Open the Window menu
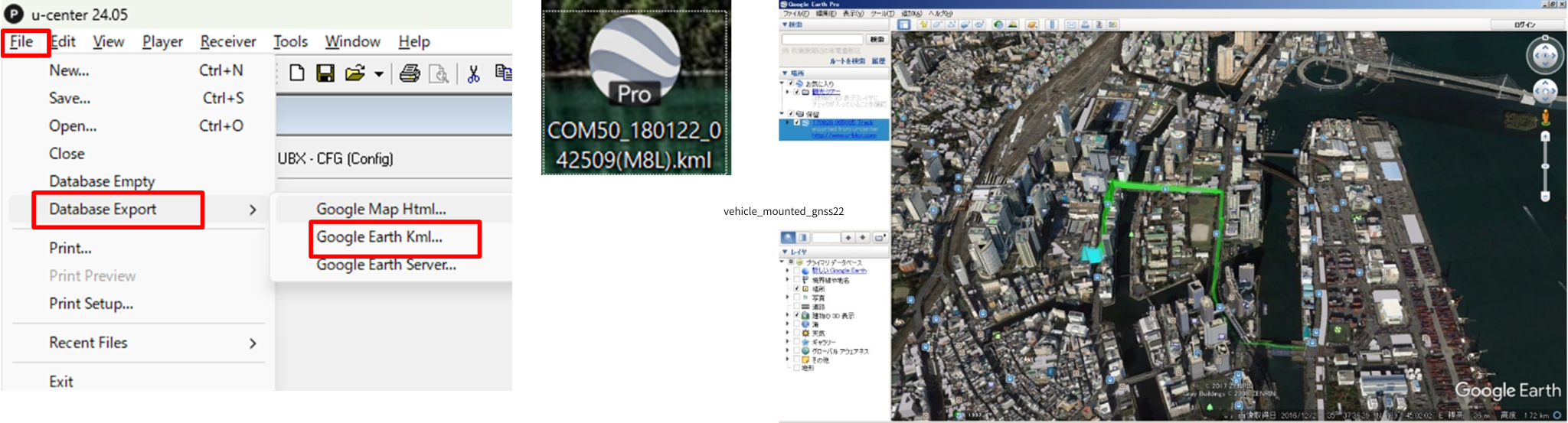Image resolution: width=1568 pixels, height=423 pixels. click(x=352, y=41)
